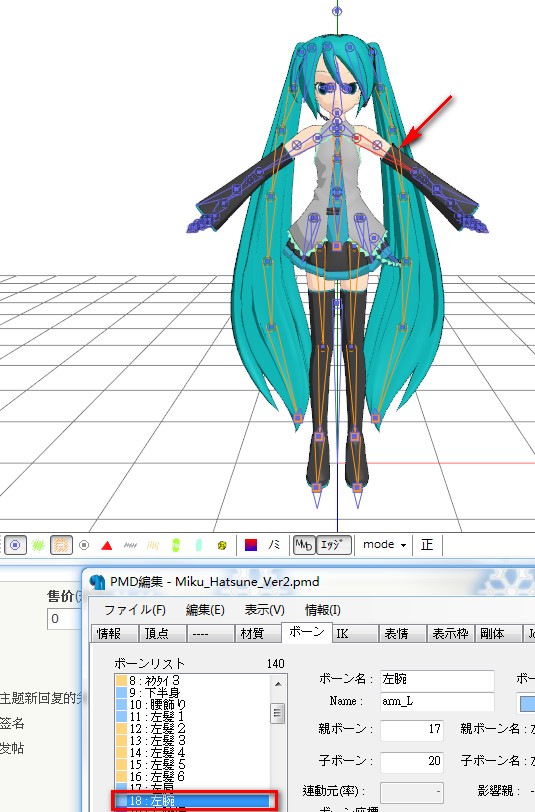Switch to the 材質 tab

tap(258, 633)
